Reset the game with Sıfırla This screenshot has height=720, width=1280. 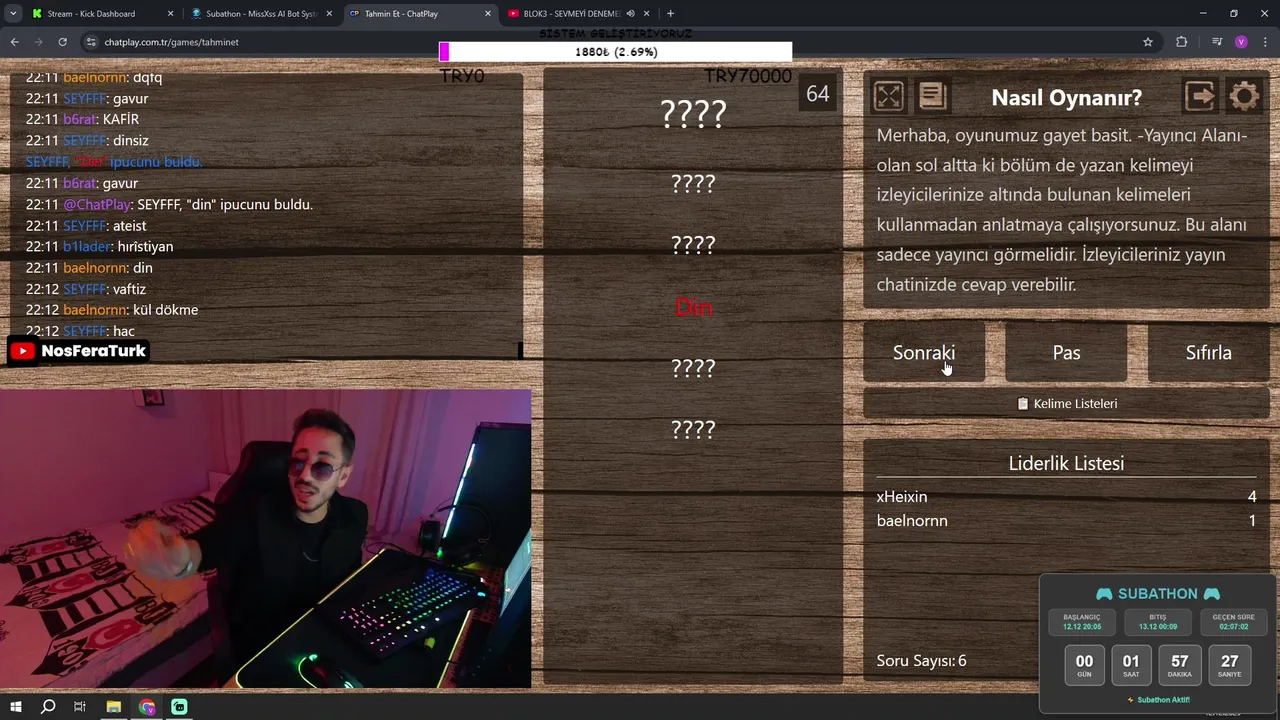(1208, 352)
